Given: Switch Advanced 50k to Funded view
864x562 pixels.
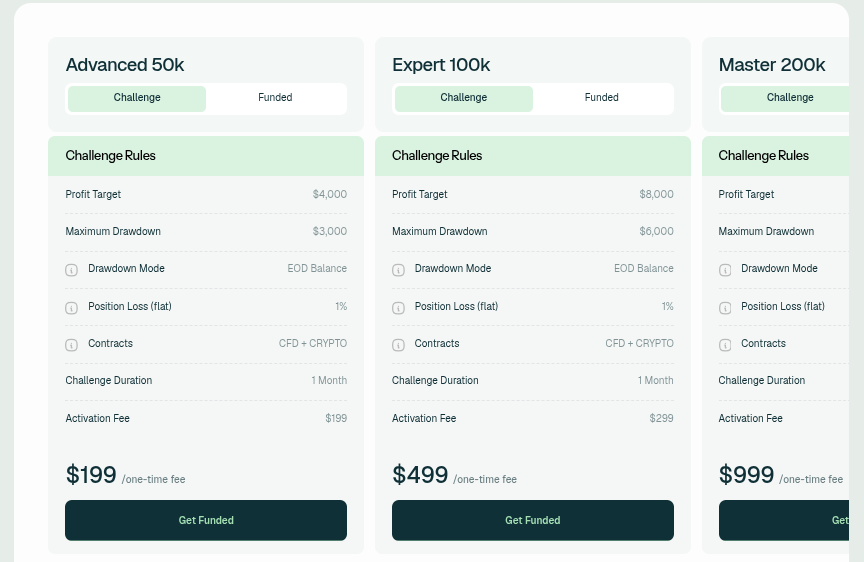Looking at the screenshot, I should pyautogui.click(x=276, y=99).
